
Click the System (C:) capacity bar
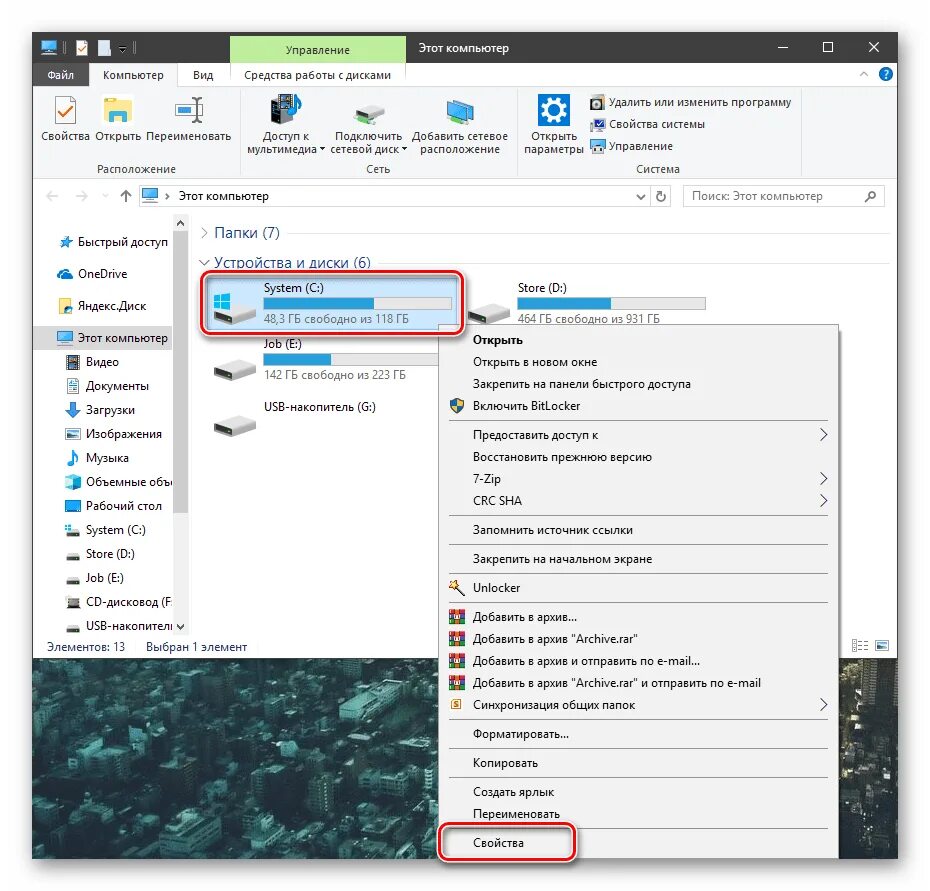click(358, 304)
